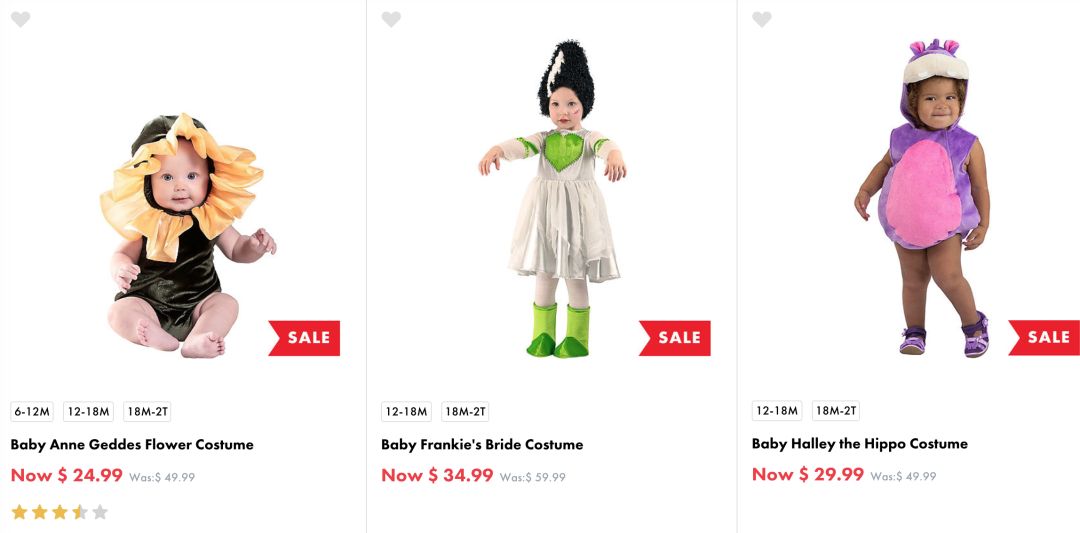Viewport: 1080px width, 533px height.
Task: Select 12-18M size for Frankie's Bride
Action: [405, 412]
